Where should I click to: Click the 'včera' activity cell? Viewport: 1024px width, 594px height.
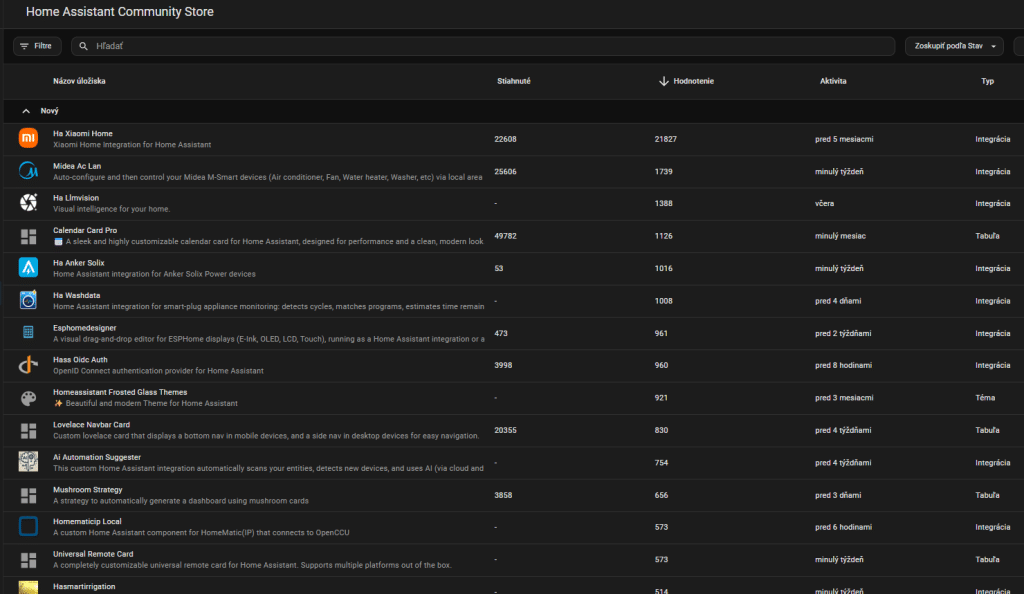click(x=824, y=204)
